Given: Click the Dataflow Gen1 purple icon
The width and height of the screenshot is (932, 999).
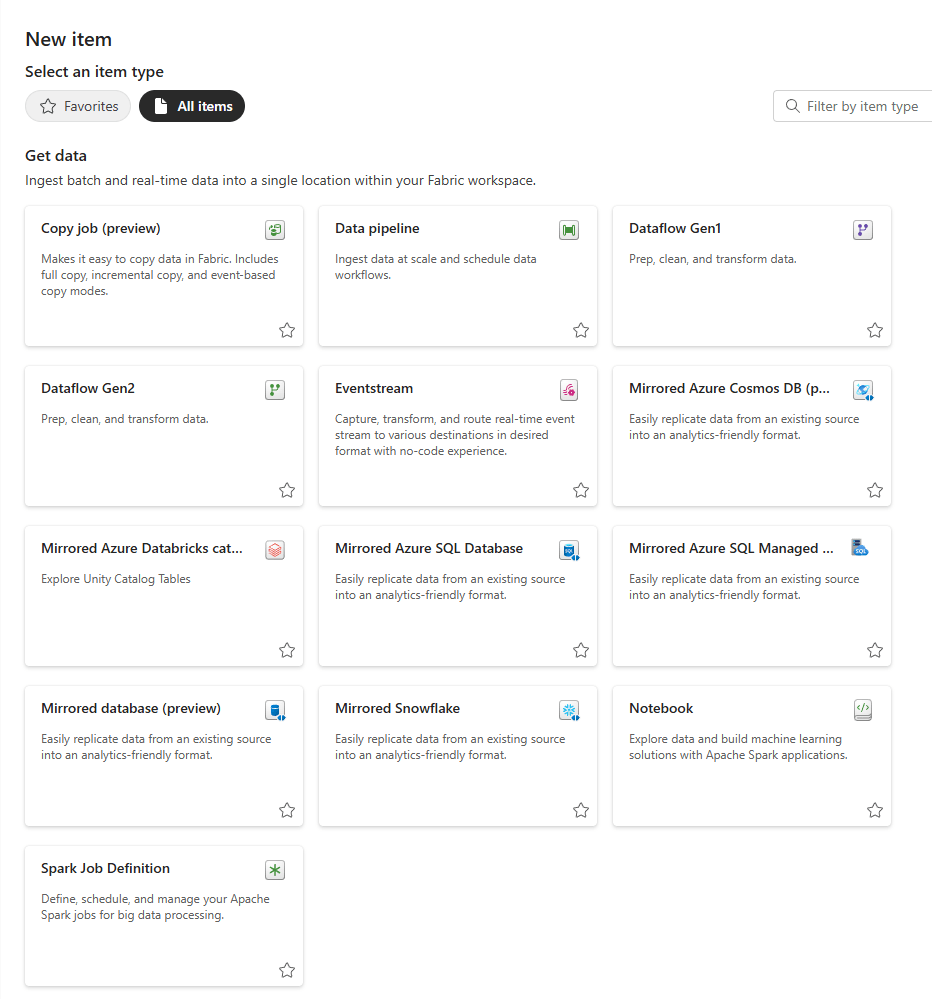Looking at the screenshot, I should click(863, 230).
